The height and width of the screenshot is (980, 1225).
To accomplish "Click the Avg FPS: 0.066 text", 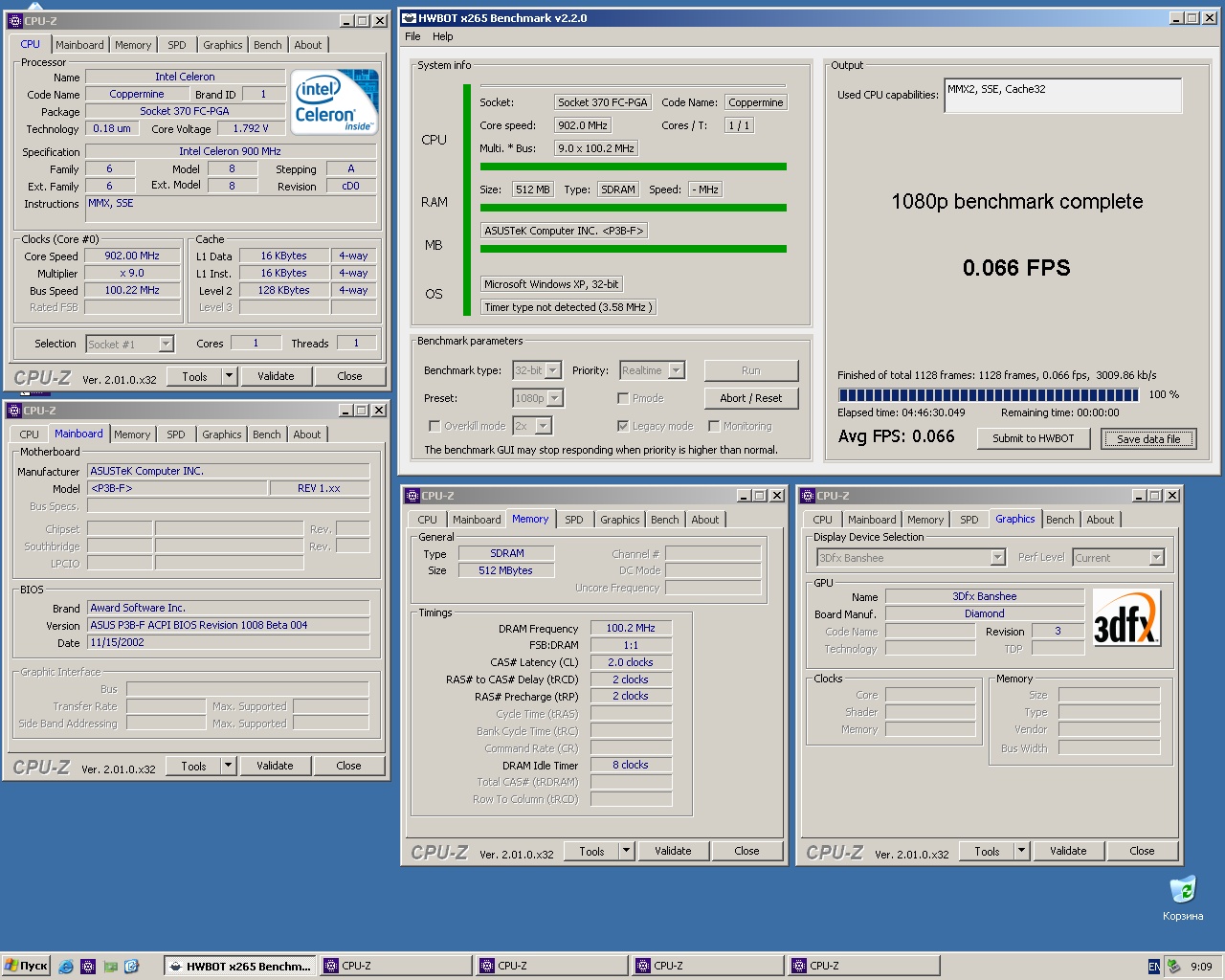I will [x=897, y=436].
